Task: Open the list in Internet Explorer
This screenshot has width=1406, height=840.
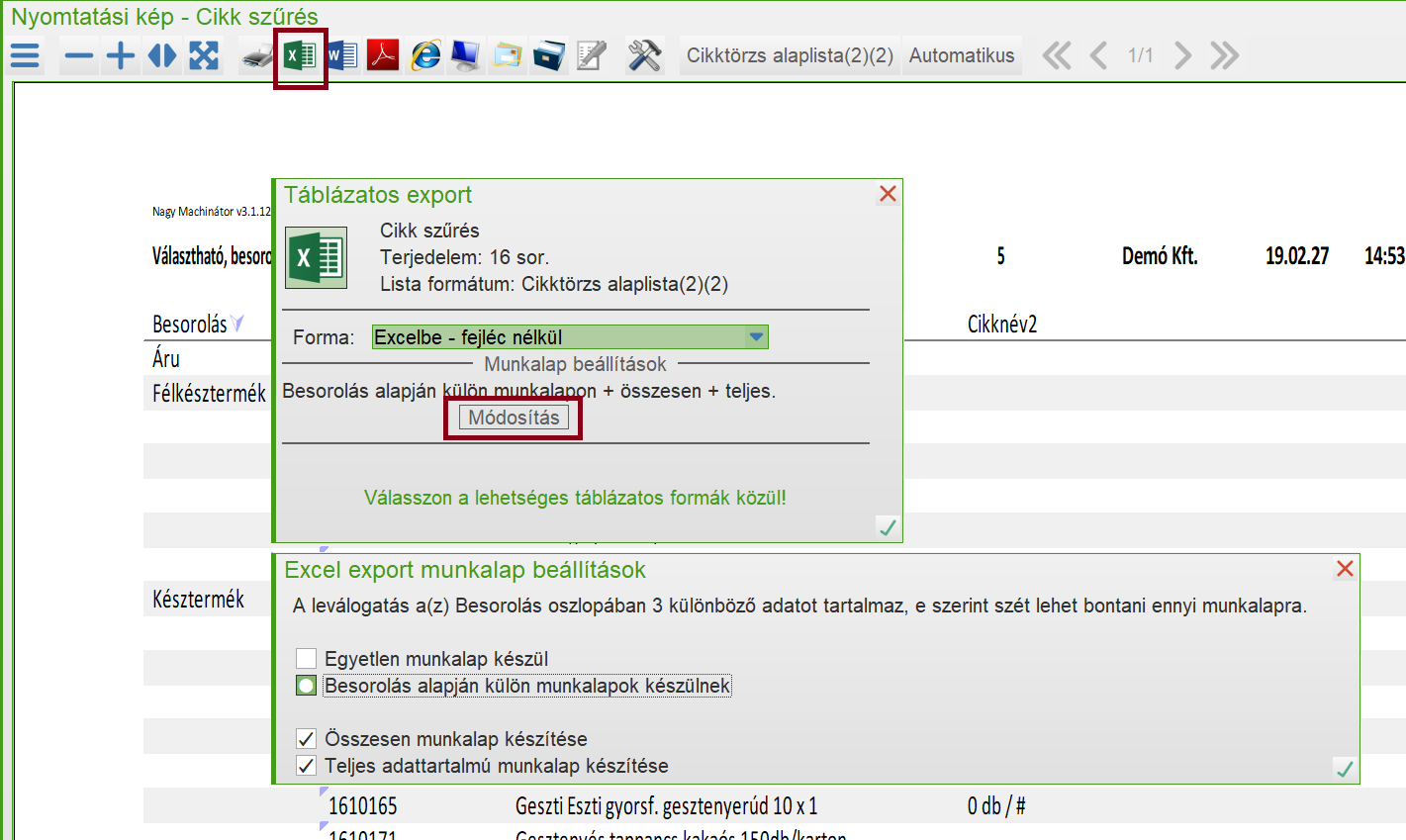Action: pyautogui.click(x=425, y=55)
